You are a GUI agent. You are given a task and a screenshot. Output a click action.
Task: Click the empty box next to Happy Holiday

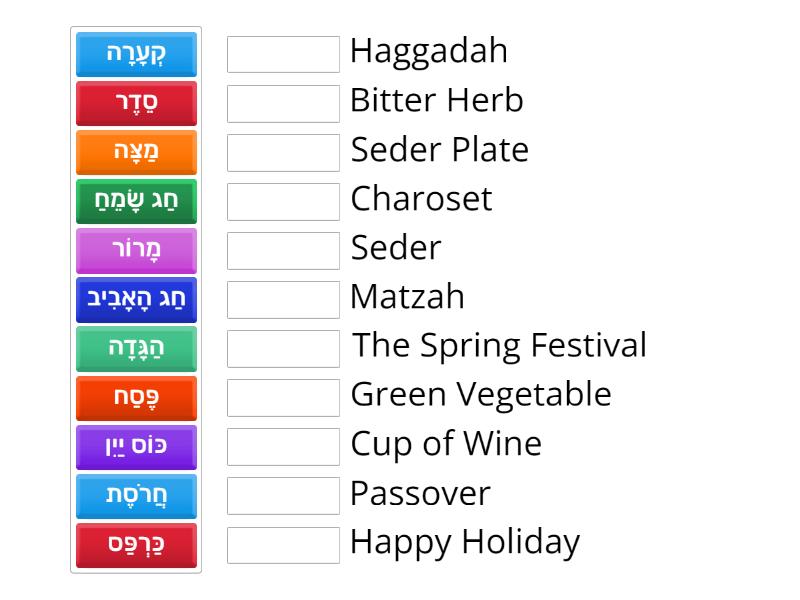click(x=283, y=545)
